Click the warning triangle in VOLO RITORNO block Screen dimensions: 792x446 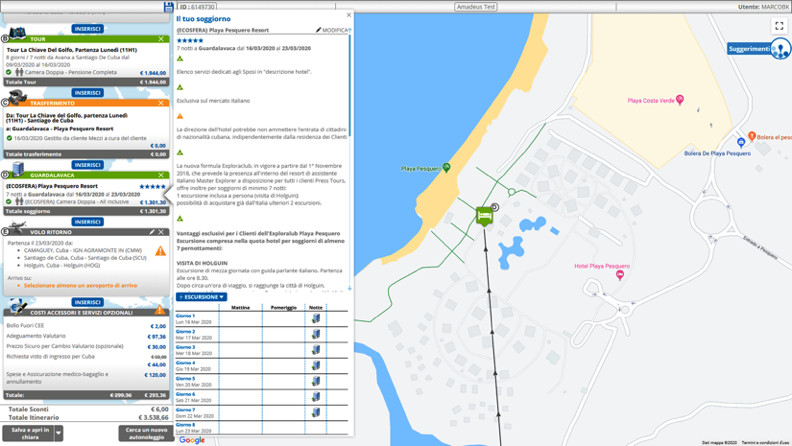pos(160,251)
